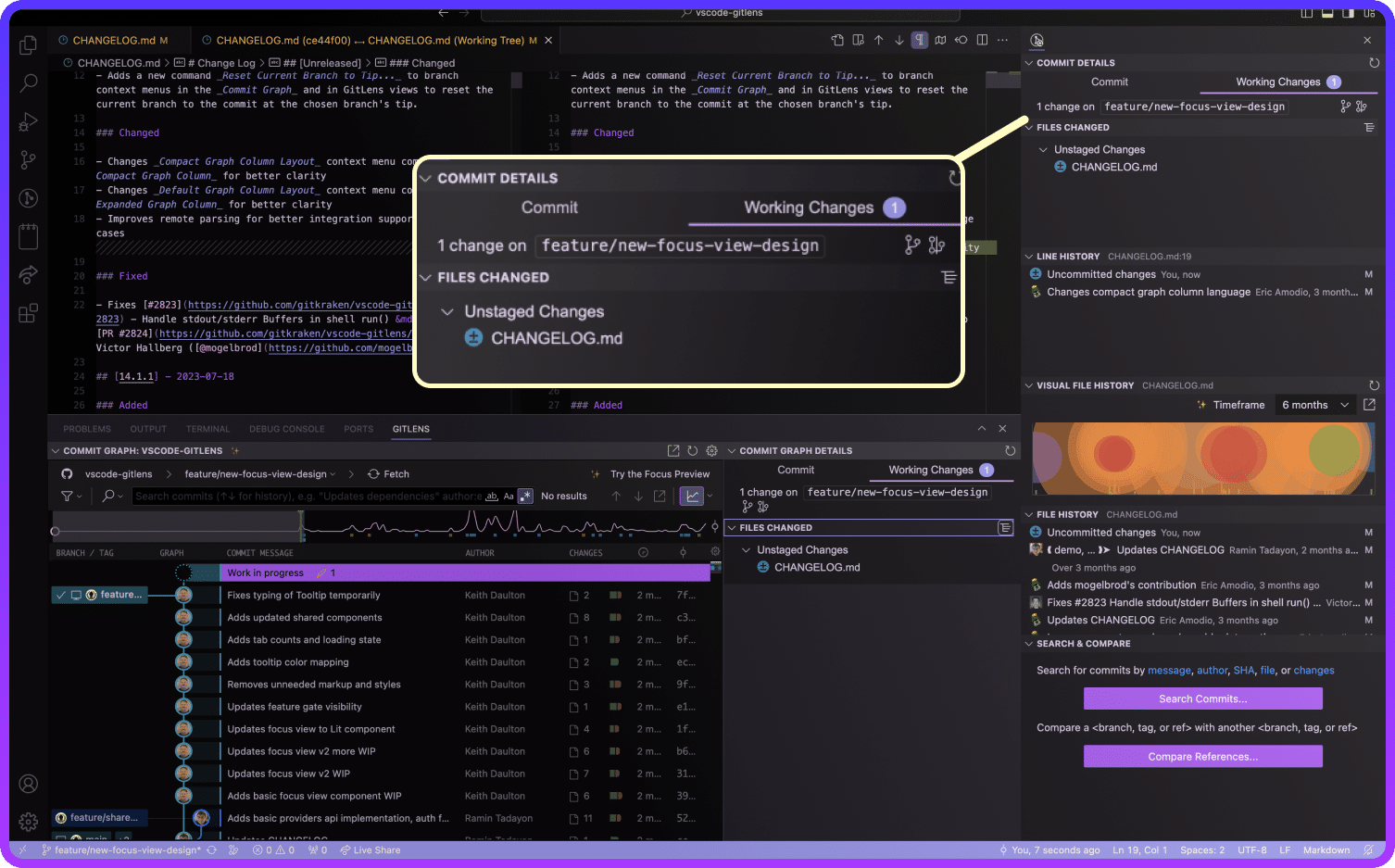Open the Search view in activity bar
This screenshot has height=868, width=1395.
(x=29, y=82)
